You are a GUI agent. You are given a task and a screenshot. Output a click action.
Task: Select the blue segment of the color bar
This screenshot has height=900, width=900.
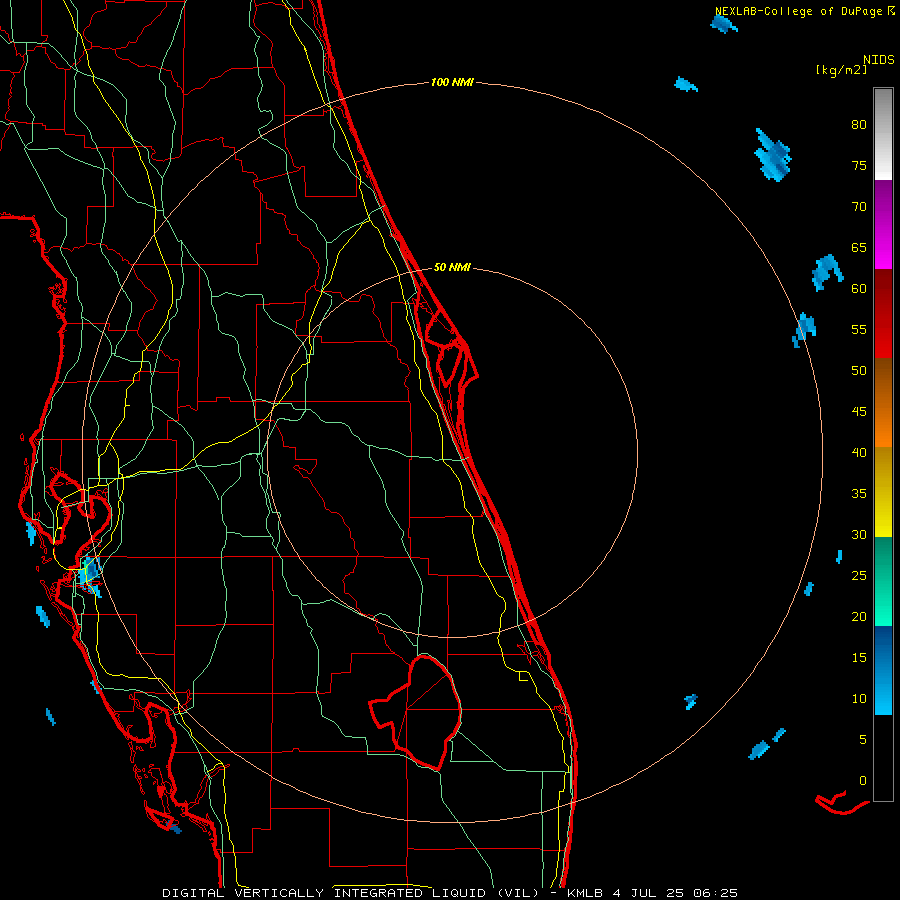click(x=883, y=670)
